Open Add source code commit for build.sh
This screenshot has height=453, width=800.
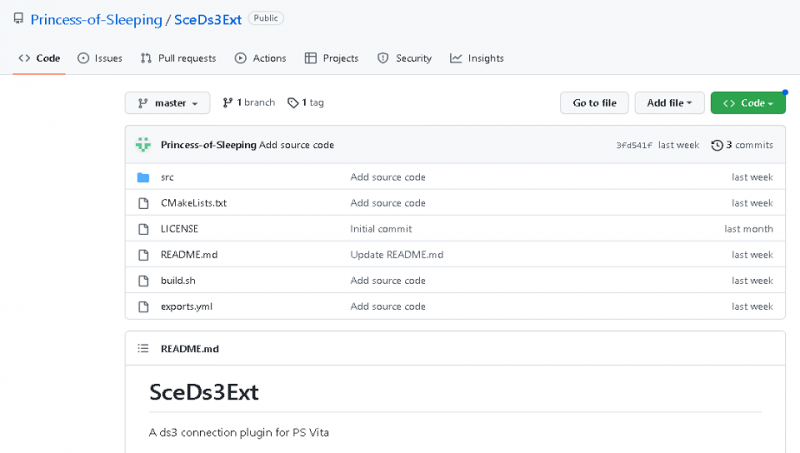[388, 281]
